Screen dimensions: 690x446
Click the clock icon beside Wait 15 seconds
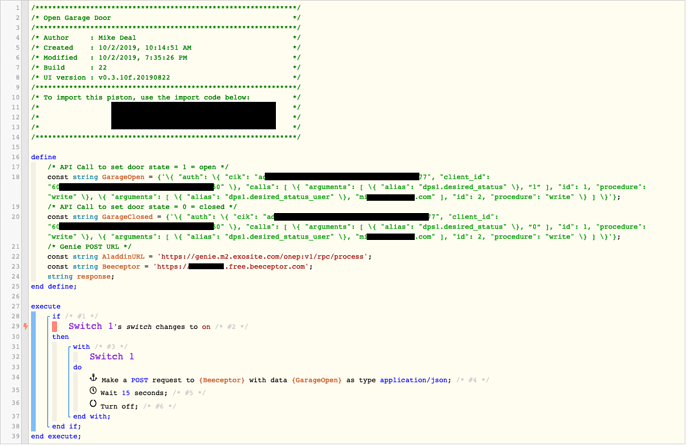pos(93,391)
